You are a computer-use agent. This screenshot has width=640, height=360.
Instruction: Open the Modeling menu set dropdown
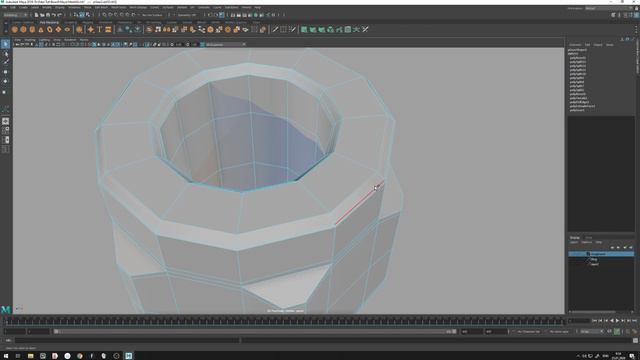coord(16,15)
